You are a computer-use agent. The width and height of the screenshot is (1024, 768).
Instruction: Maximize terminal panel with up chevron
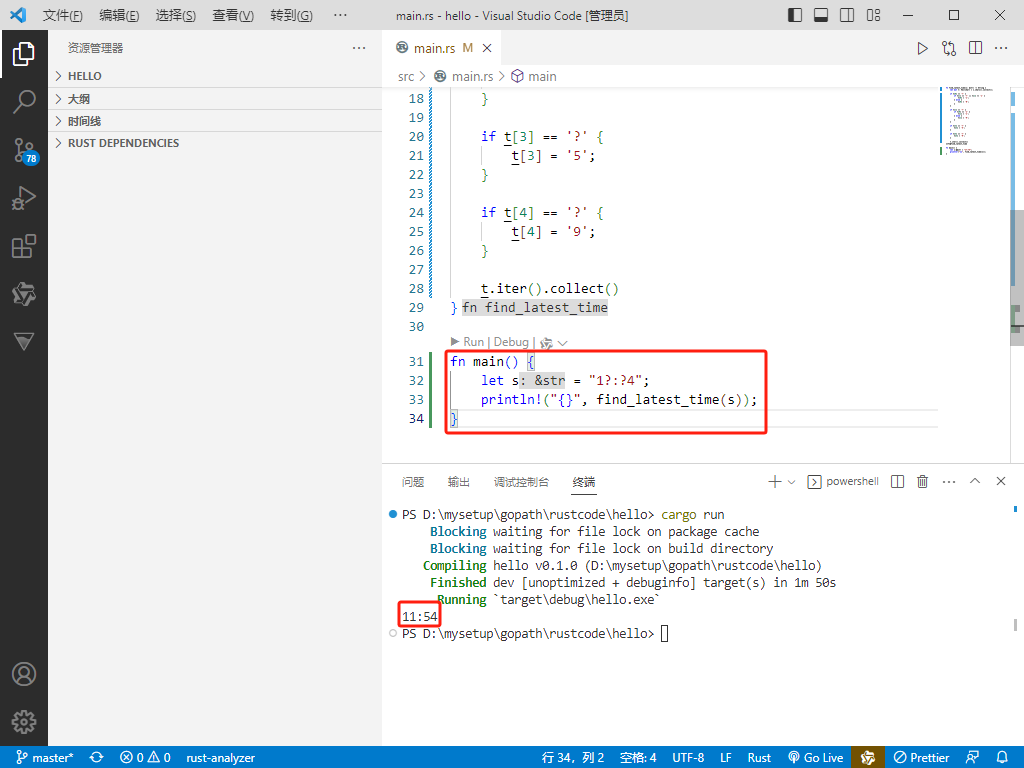(975, 481)
